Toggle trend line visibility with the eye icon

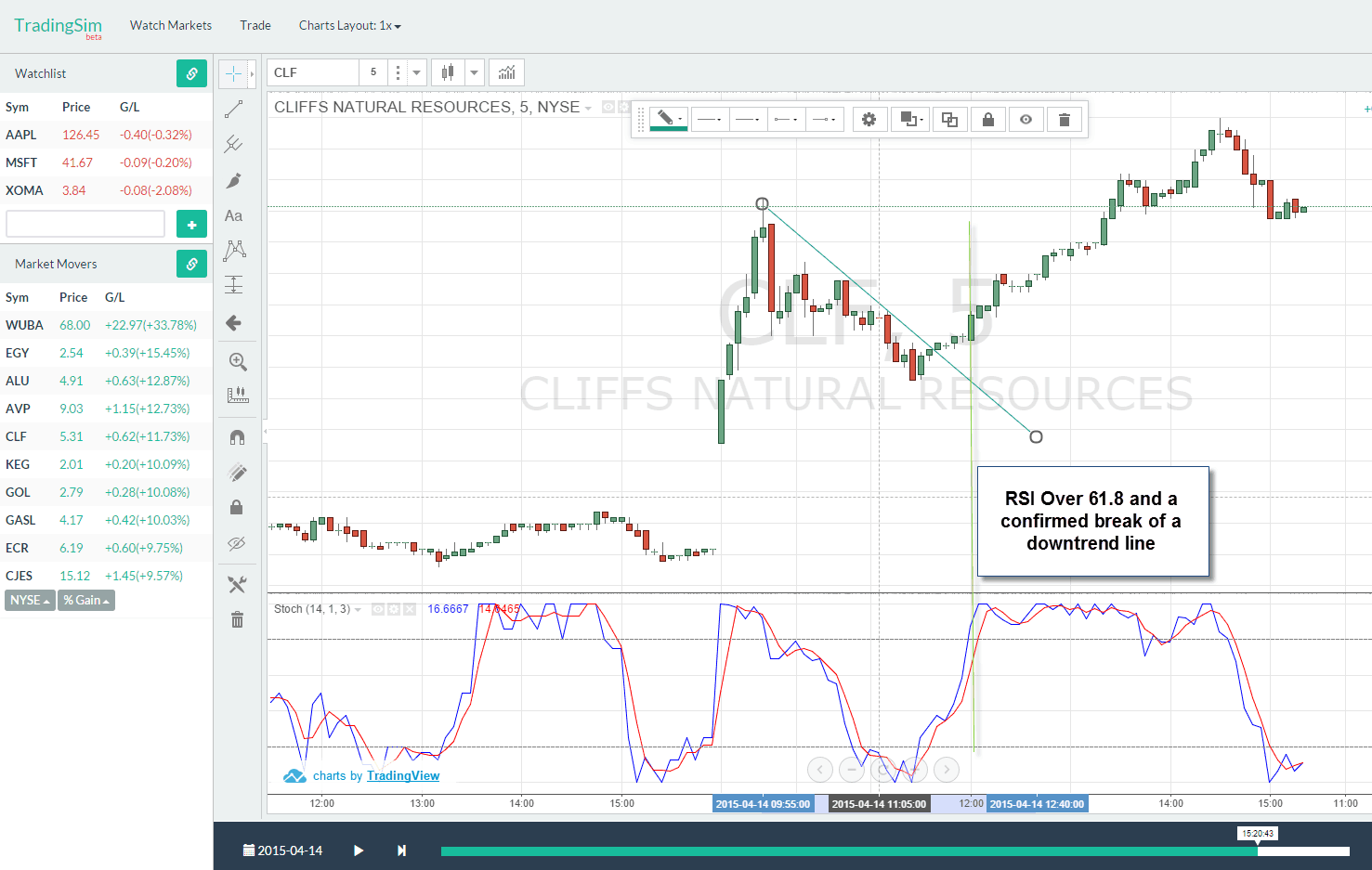coord(1026,119)
